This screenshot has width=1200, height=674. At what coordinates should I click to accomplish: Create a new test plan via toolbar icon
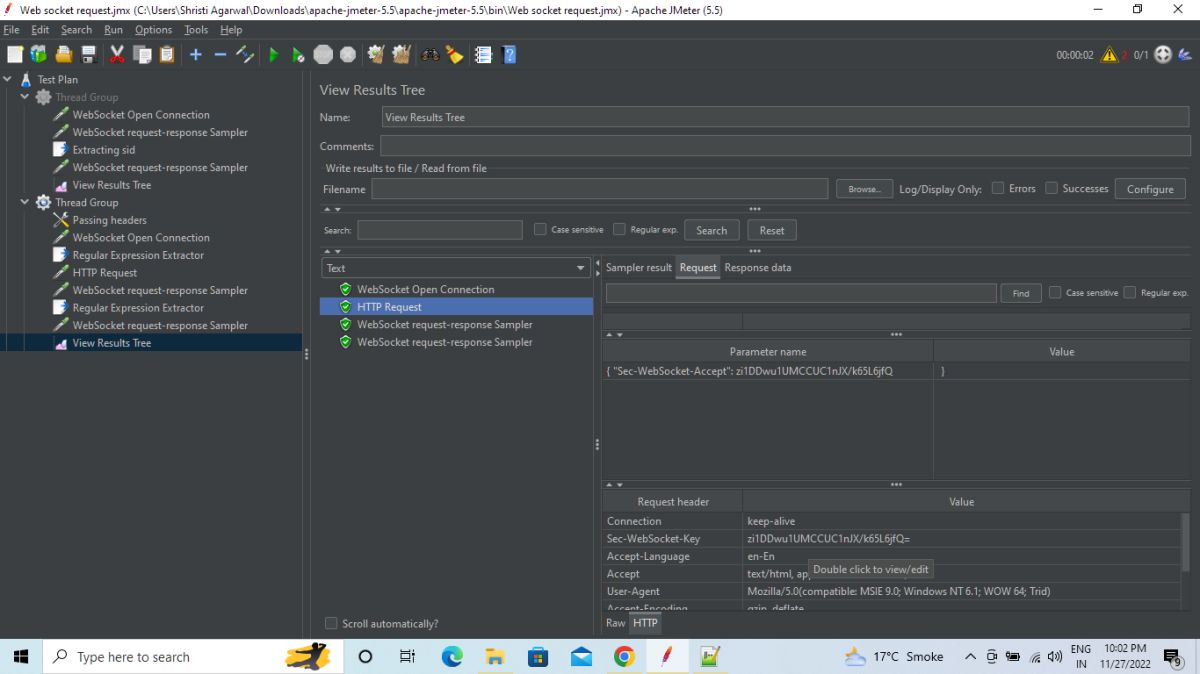point(15,55)
